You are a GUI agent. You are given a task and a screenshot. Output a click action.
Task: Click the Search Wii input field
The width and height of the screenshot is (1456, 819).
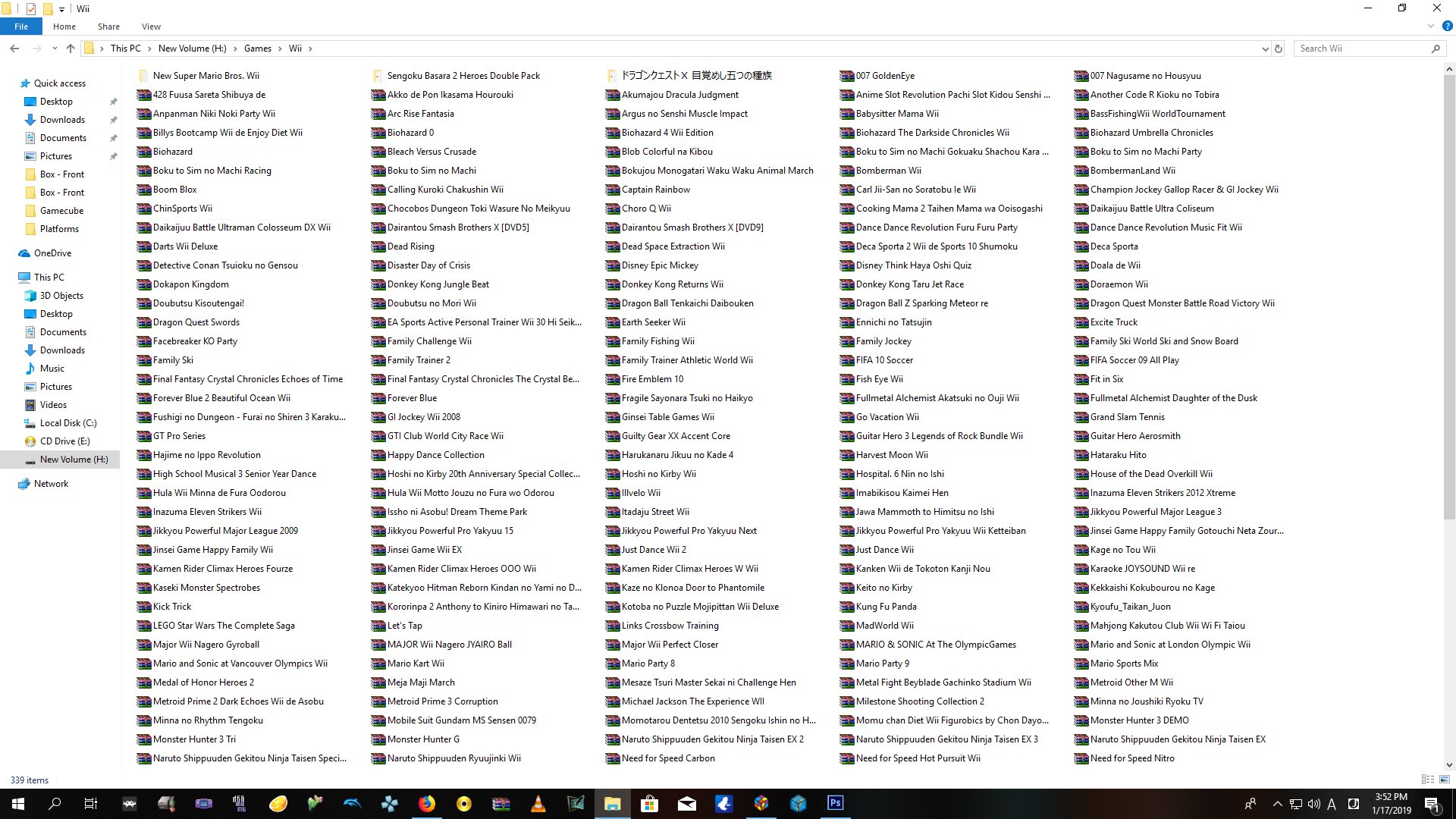tap(1361, 49)
